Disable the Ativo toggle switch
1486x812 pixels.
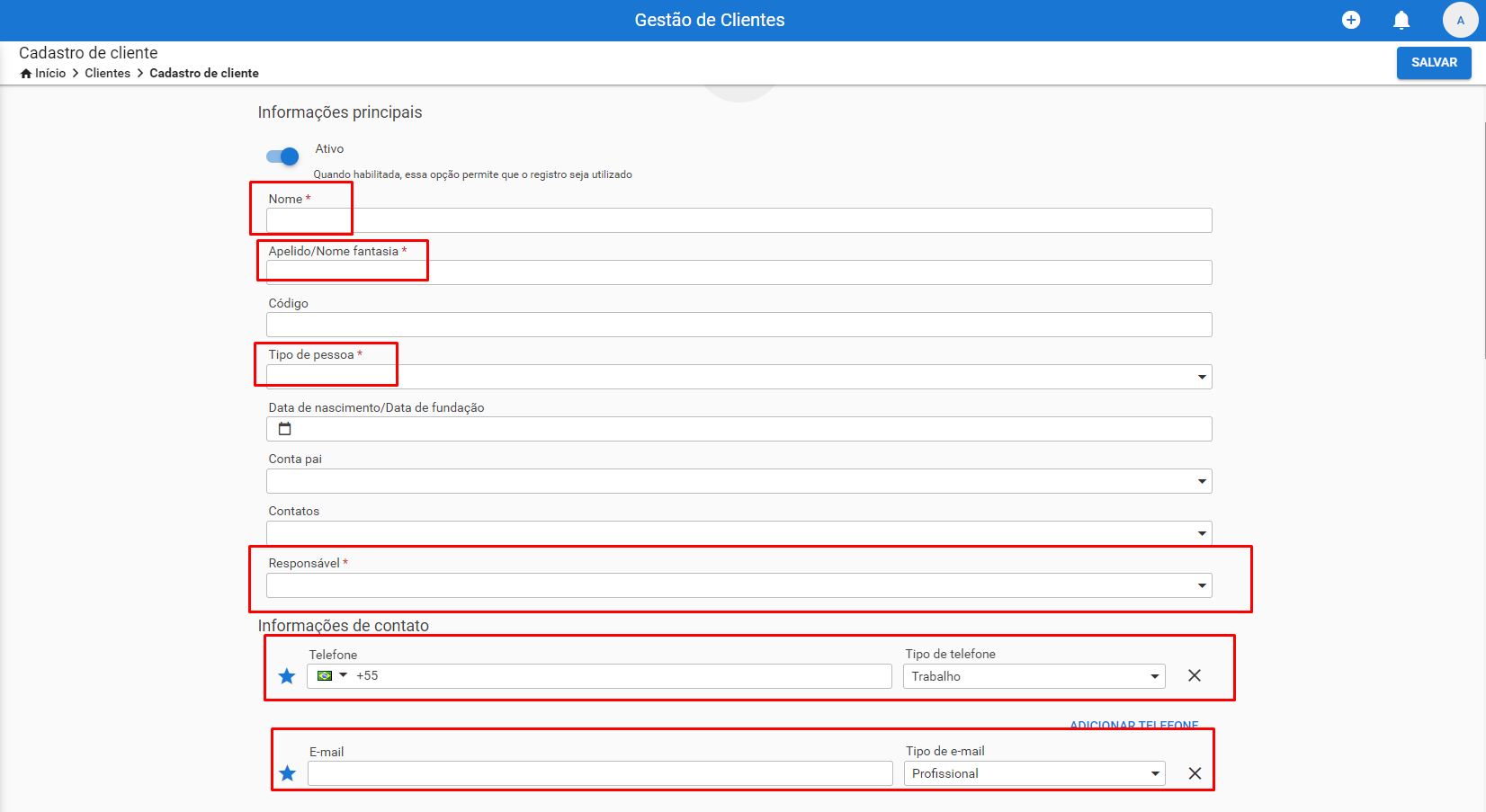click(282, 156)
